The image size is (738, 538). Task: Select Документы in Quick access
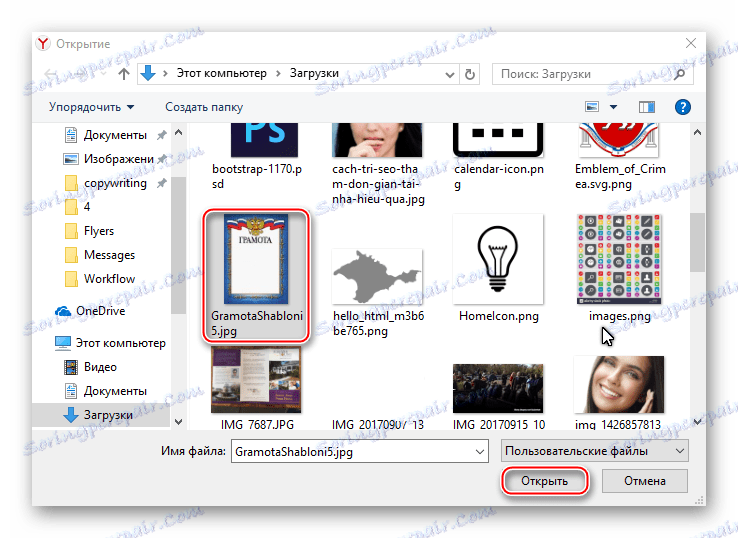click(x=115, y=135)
